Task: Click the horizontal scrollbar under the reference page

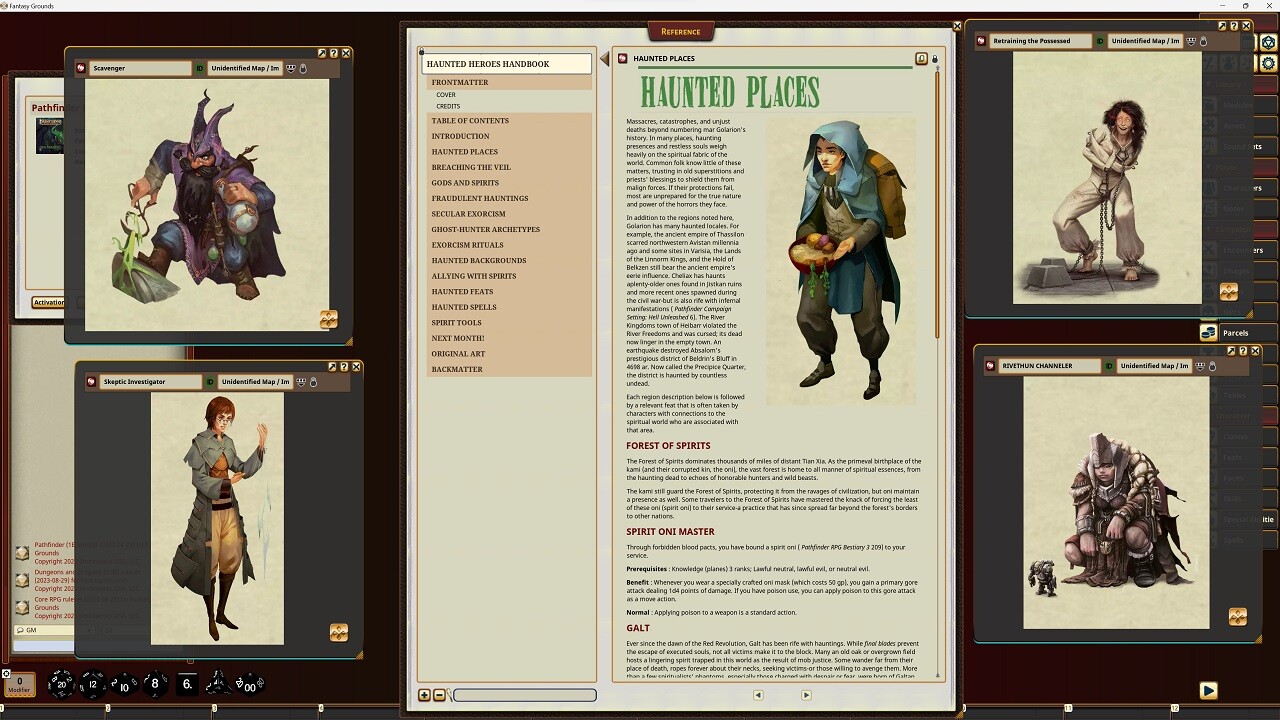Action: pos(524,695)
